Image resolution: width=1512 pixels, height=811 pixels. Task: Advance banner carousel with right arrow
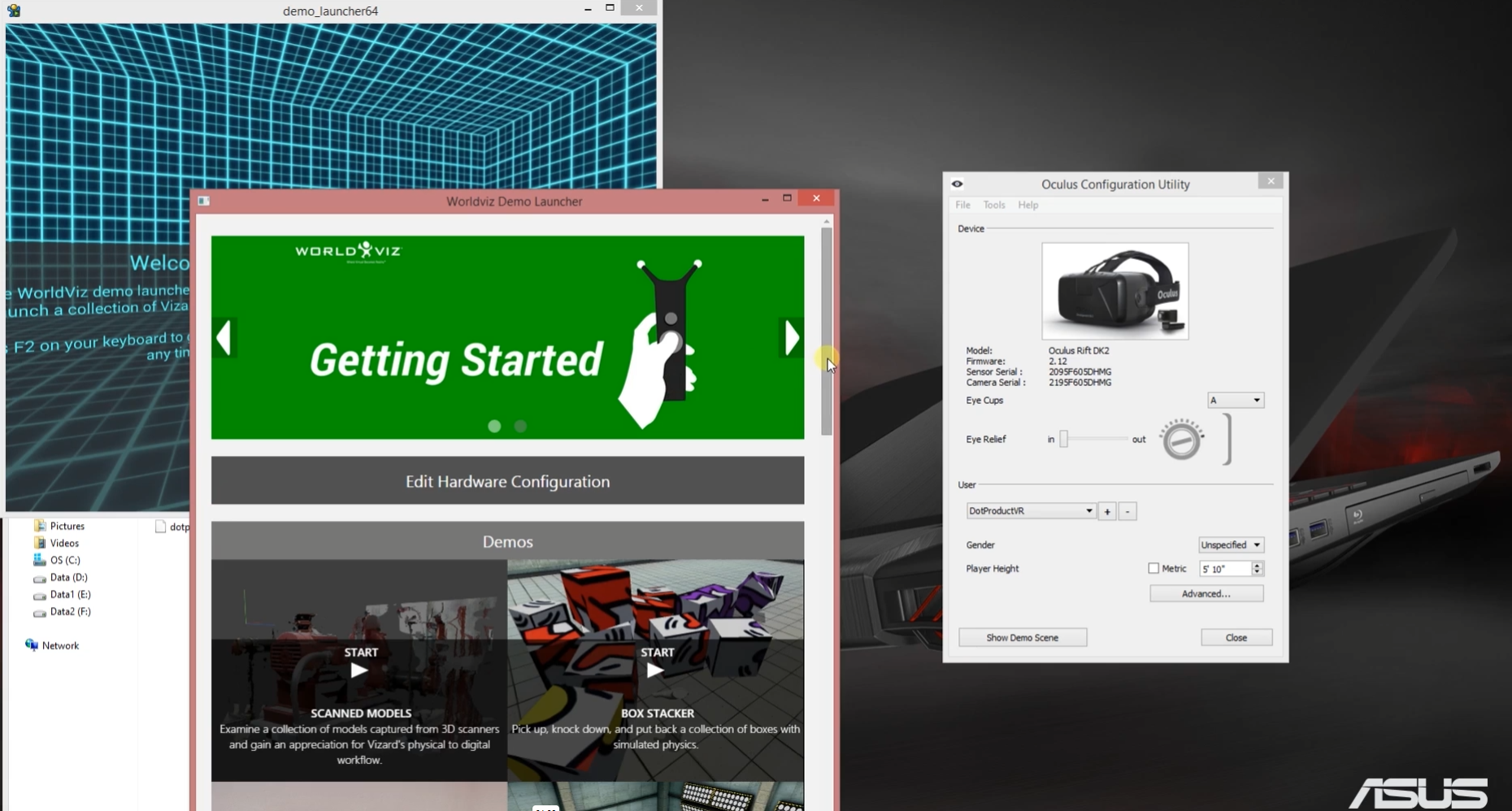pos(791,338)
